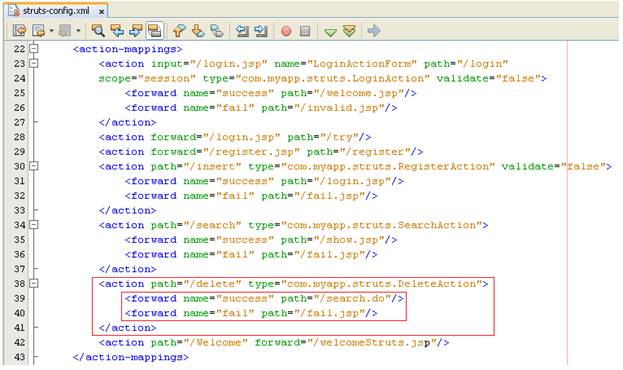Click the "/insert" path value

click(213, 167)
